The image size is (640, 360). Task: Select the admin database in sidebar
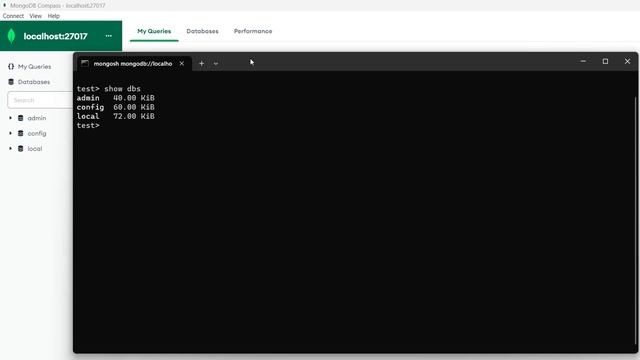click(37, 118)
